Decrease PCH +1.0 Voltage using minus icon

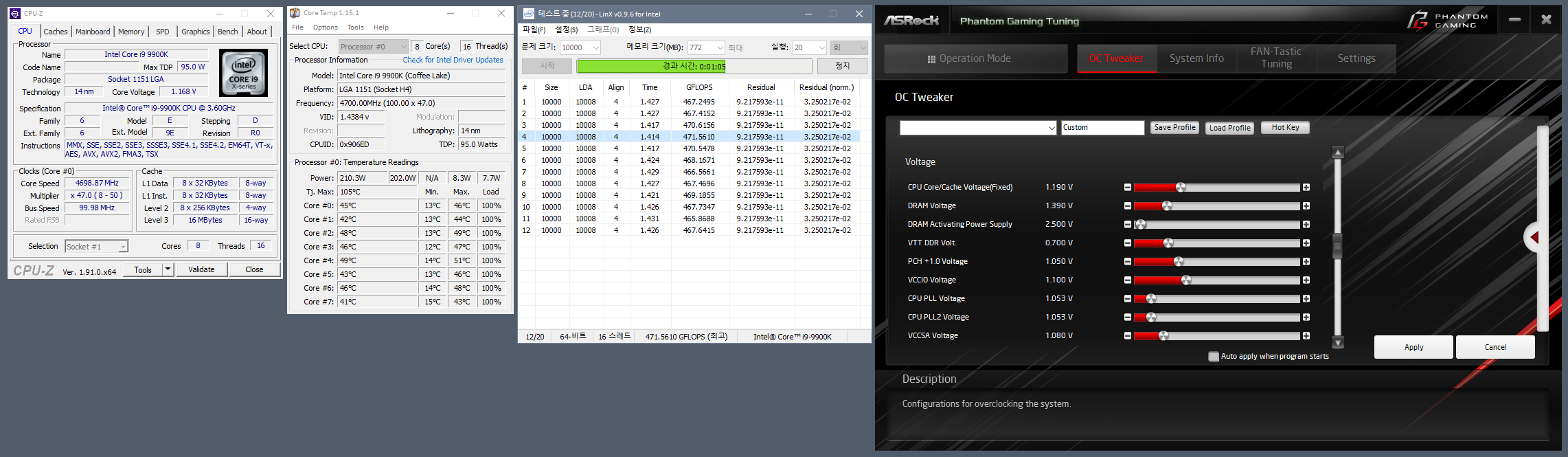[x=1127, y=261]
